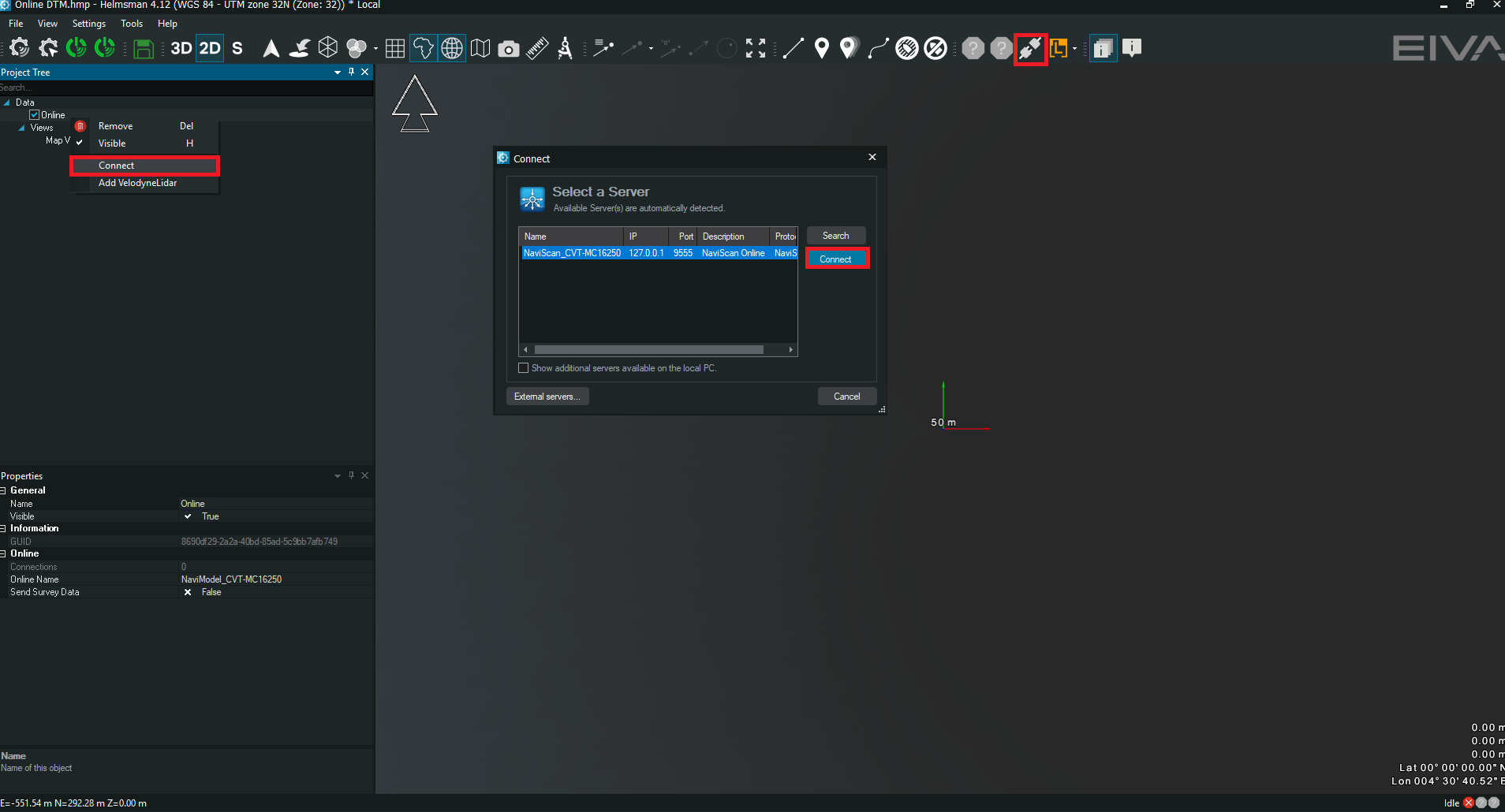
Task: Click Search button in Connect dialog
Action: click(836, 236)
